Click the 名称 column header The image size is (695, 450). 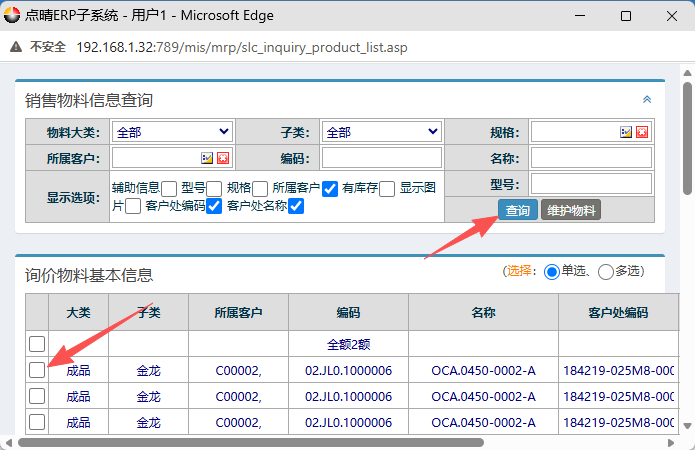coord(484,313)
